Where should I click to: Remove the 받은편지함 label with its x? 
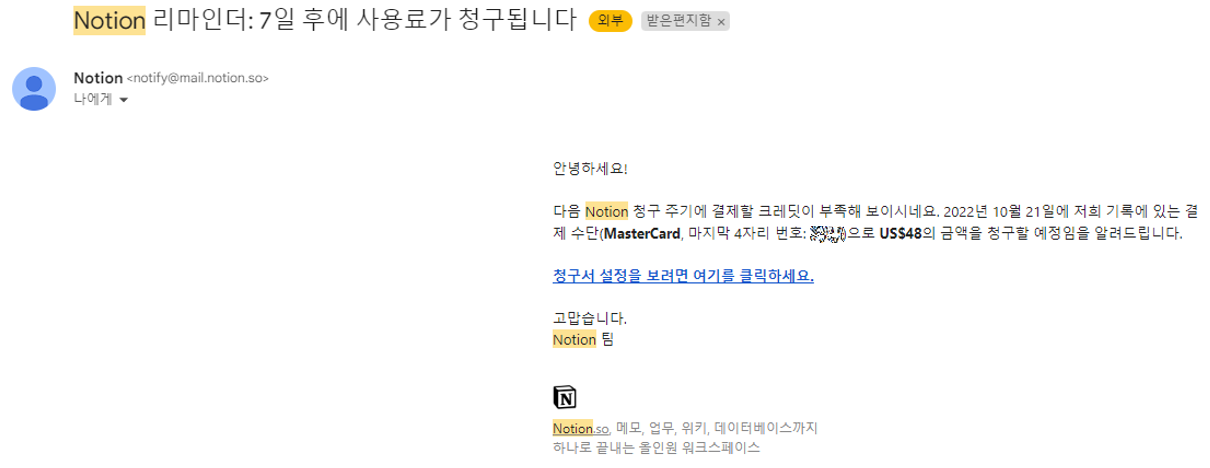tap(722, 21)
